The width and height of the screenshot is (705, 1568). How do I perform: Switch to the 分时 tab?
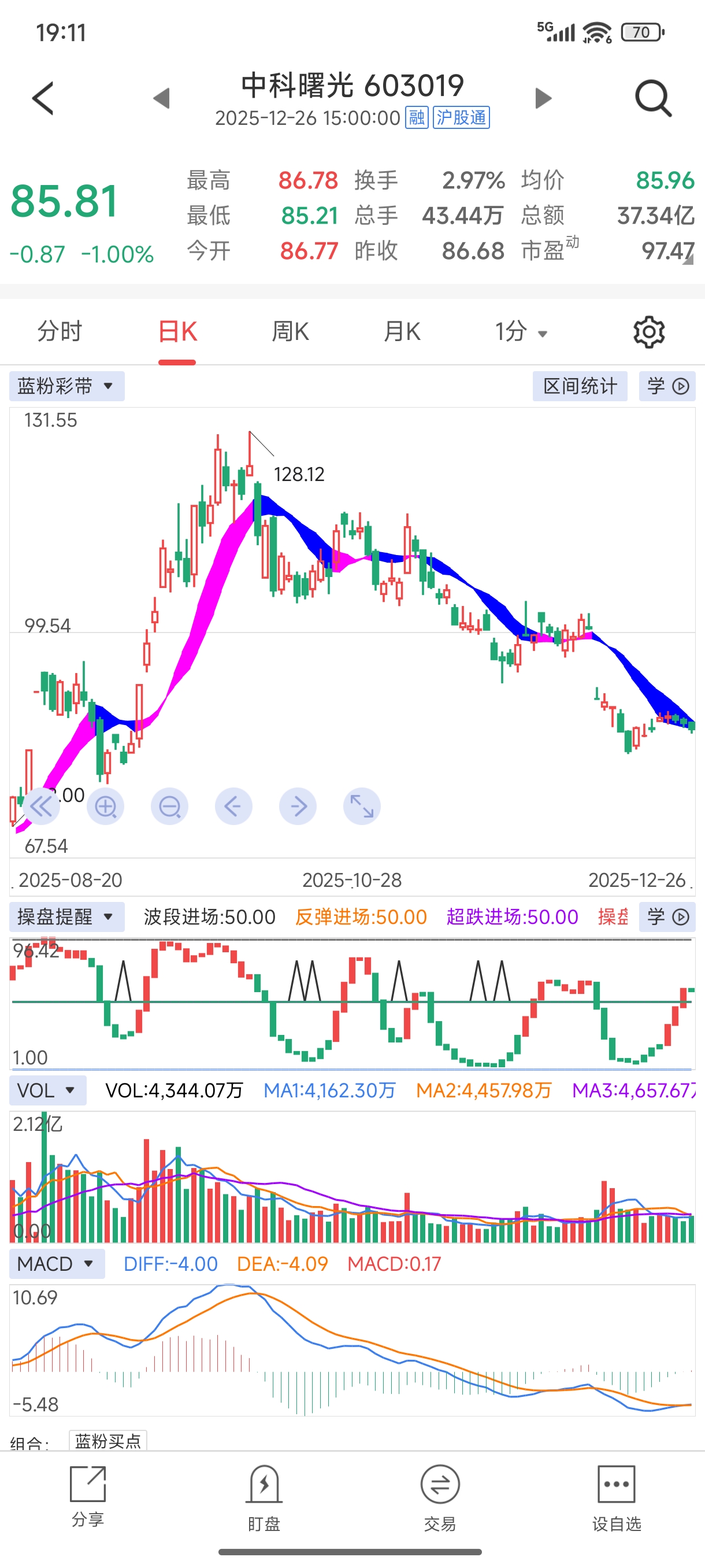(x=60, y=332)
